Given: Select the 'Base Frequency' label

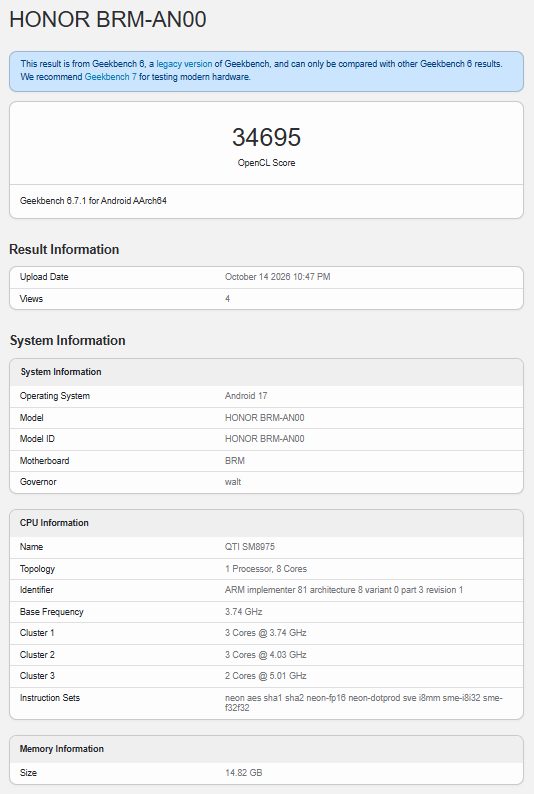Looking at the screenshot, I should pos(52,612).
